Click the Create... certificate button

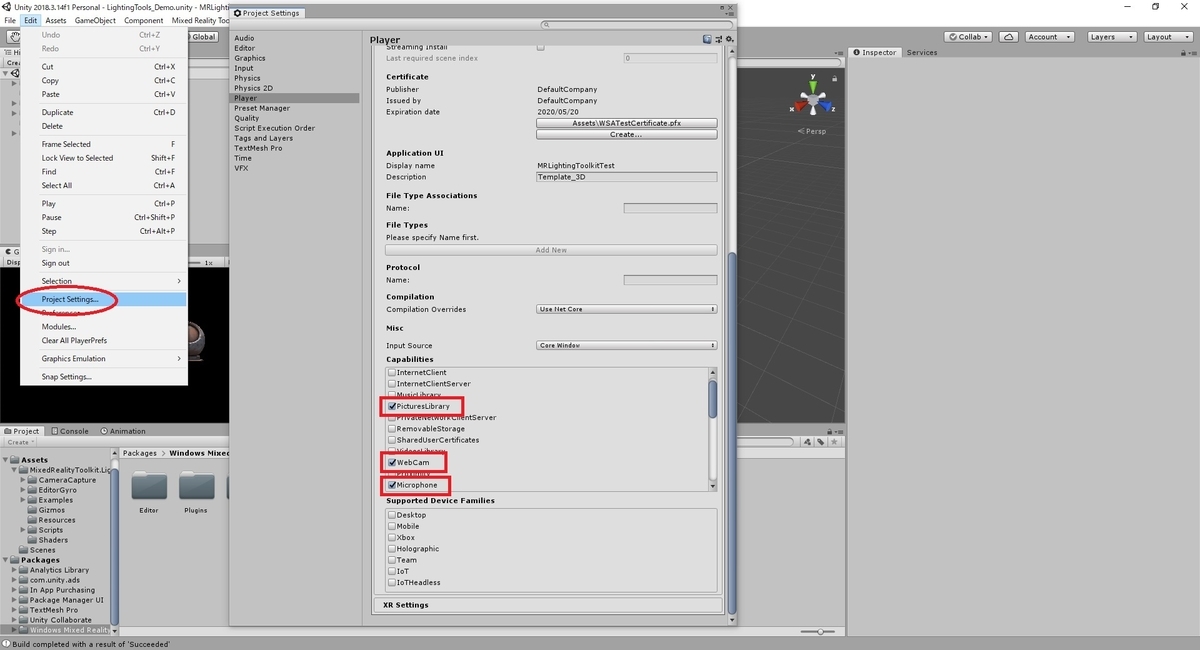point(626,134)
